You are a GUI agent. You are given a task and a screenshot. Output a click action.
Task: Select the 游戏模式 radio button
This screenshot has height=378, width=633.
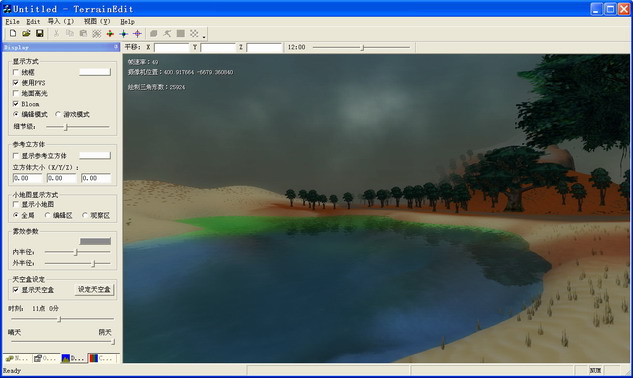[58, 114]
